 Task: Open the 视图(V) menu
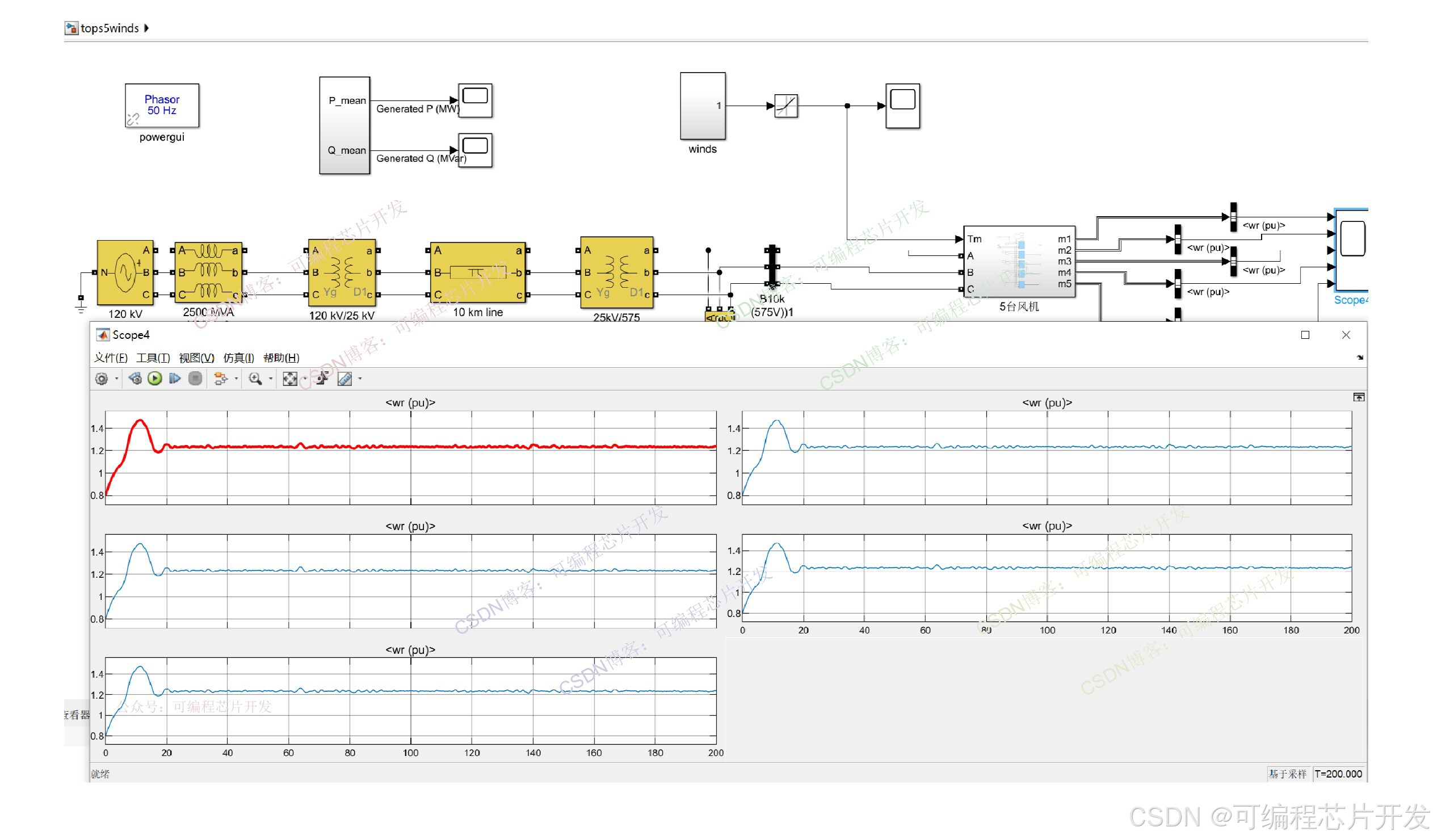click(x=197, y=358)
